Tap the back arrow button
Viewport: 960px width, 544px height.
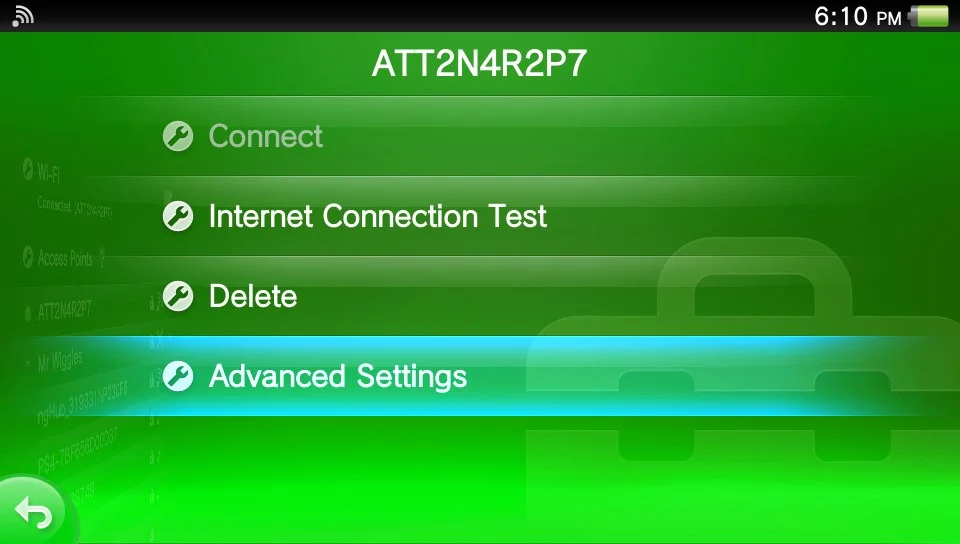34,512
